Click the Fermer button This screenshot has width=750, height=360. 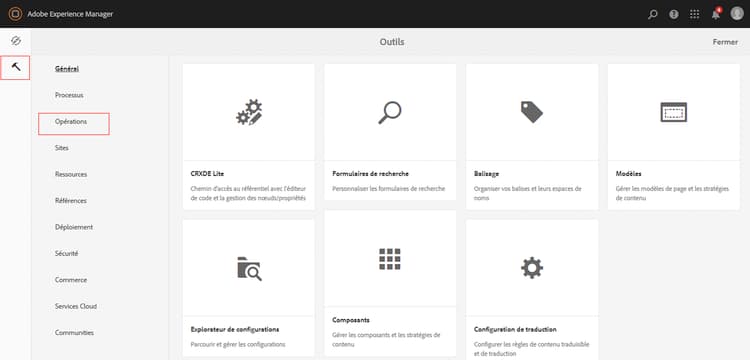725,42
